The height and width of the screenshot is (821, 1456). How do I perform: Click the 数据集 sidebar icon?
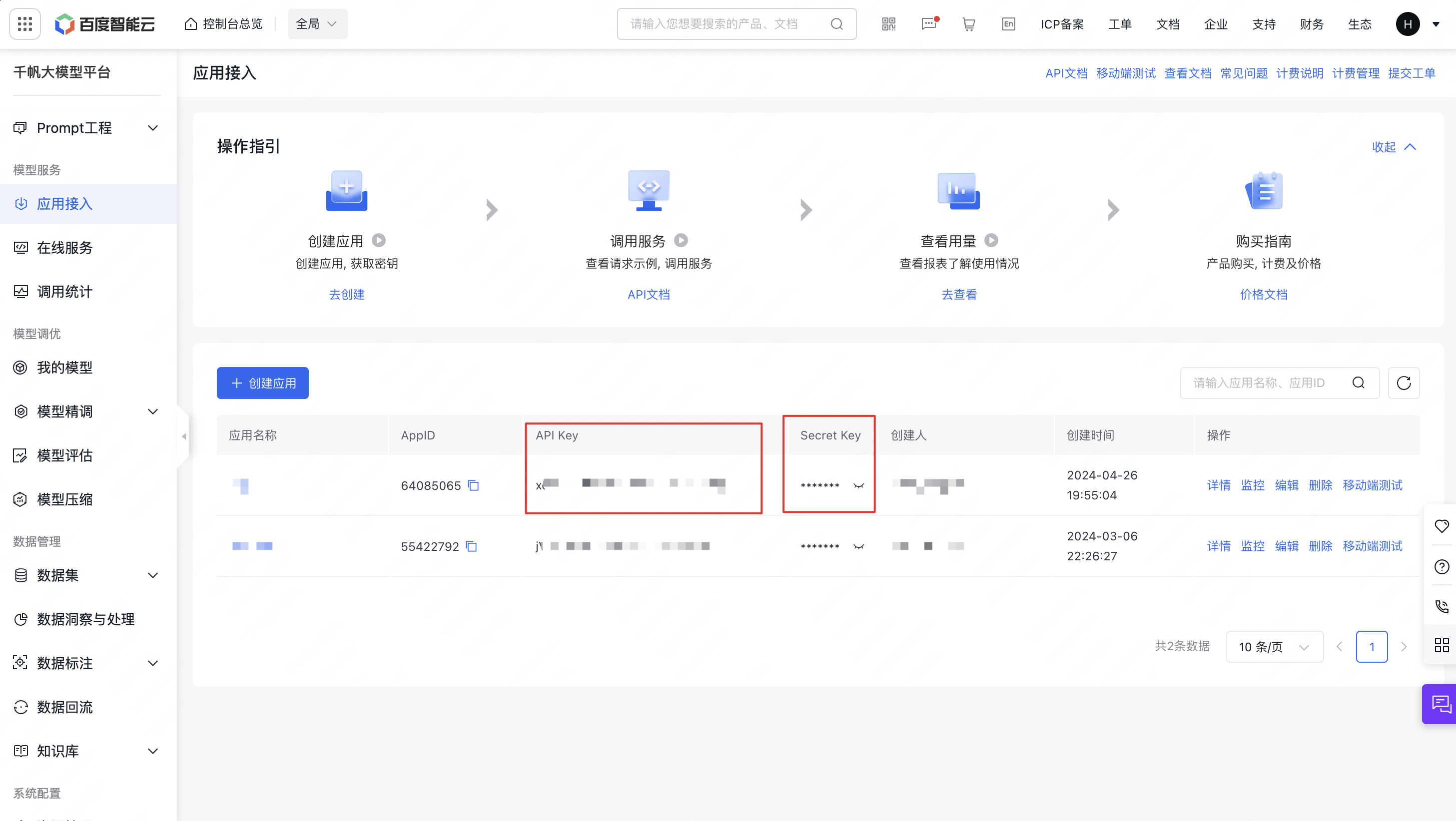tap(22, 575)
